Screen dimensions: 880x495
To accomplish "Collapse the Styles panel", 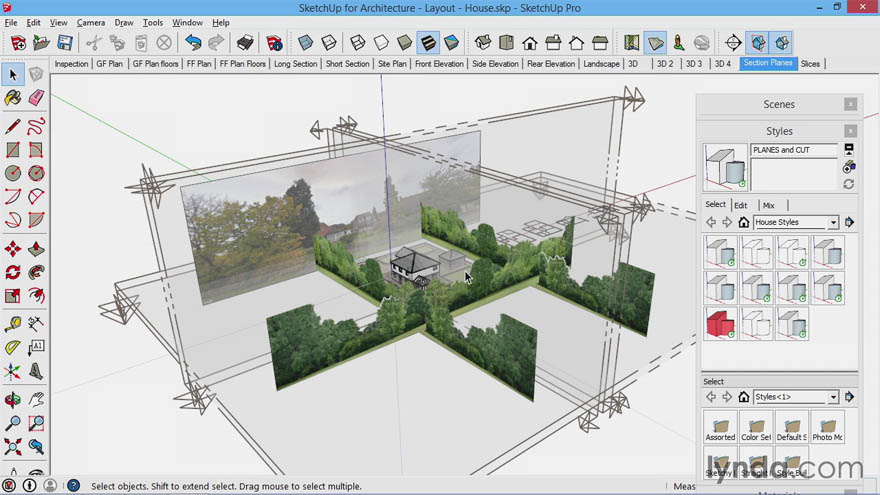I will click(x=851, y=131).
